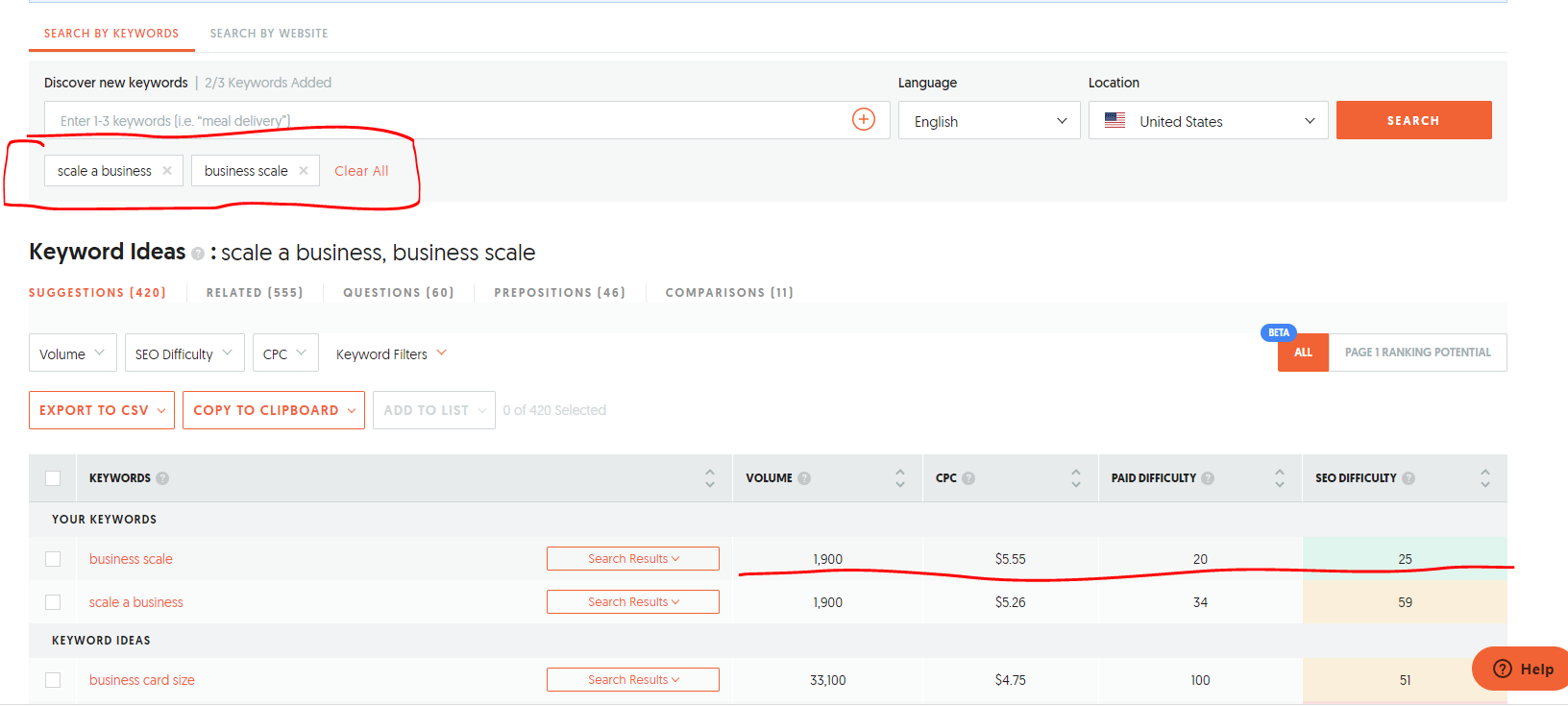Open the Language dropdown set to English

point(990,121)
